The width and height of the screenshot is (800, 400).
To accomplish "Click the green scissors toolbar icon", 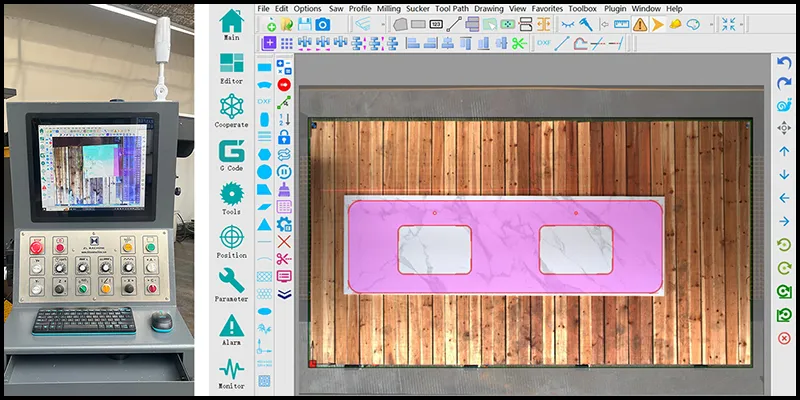I will (x=518, y=43).
